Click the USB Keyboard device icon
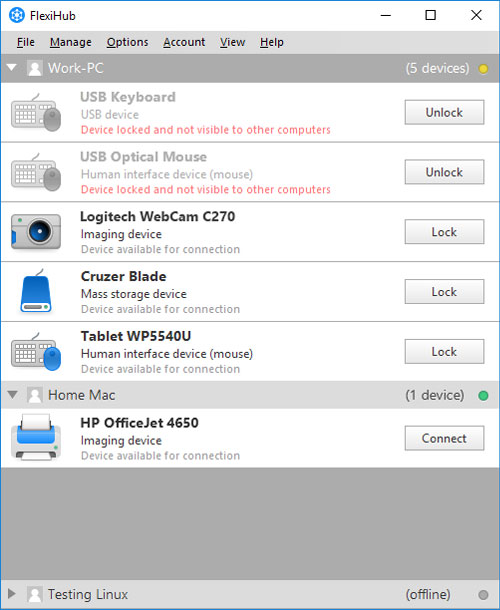Viewport: 500px width, 610px height. [x=36, y=112]
